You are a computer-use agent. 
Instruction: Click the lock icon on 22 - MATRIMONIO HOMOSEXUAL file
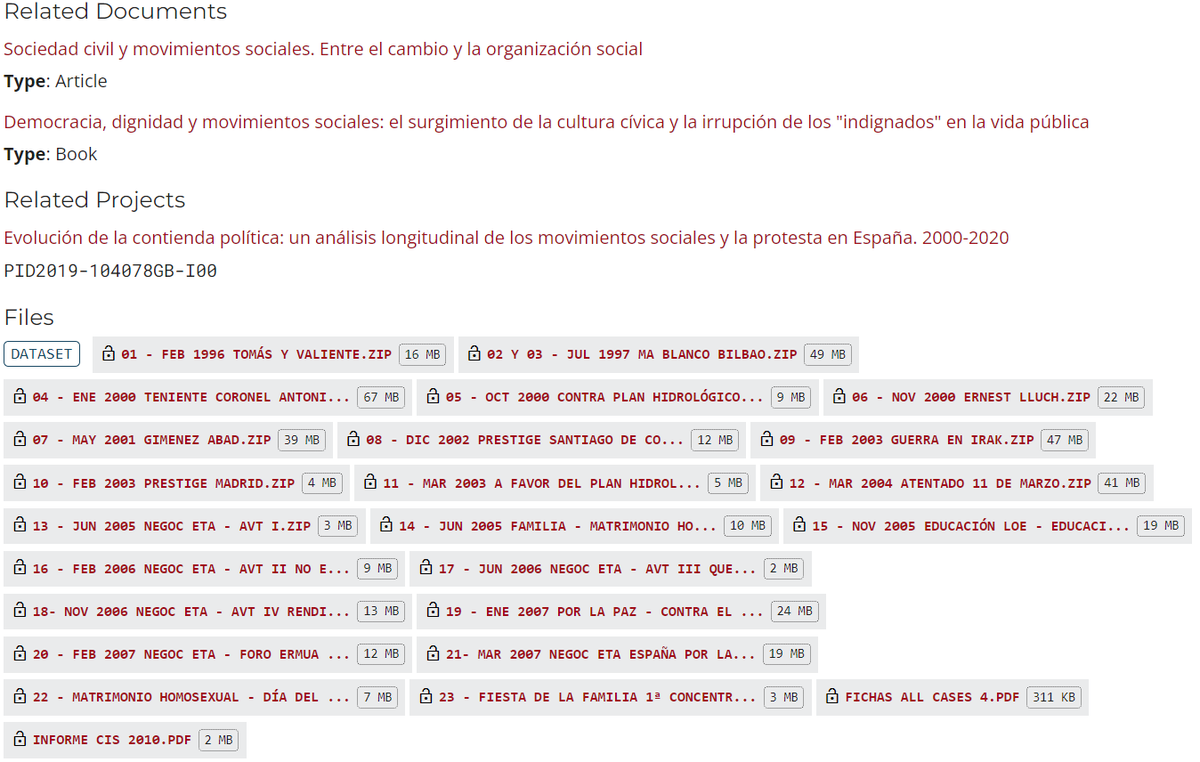tap(18, 697)
